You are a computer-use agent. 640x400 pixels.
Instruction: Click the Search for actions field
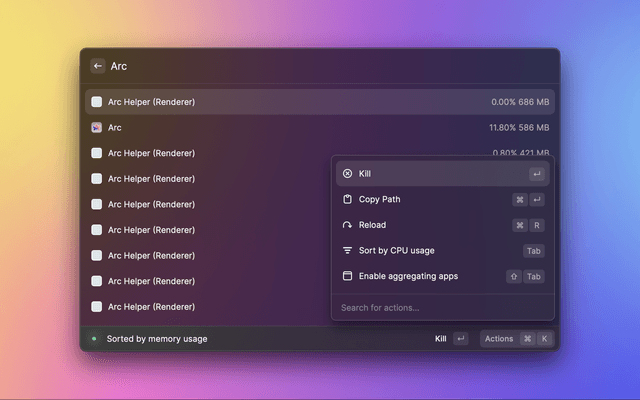(x=443, y=307)
